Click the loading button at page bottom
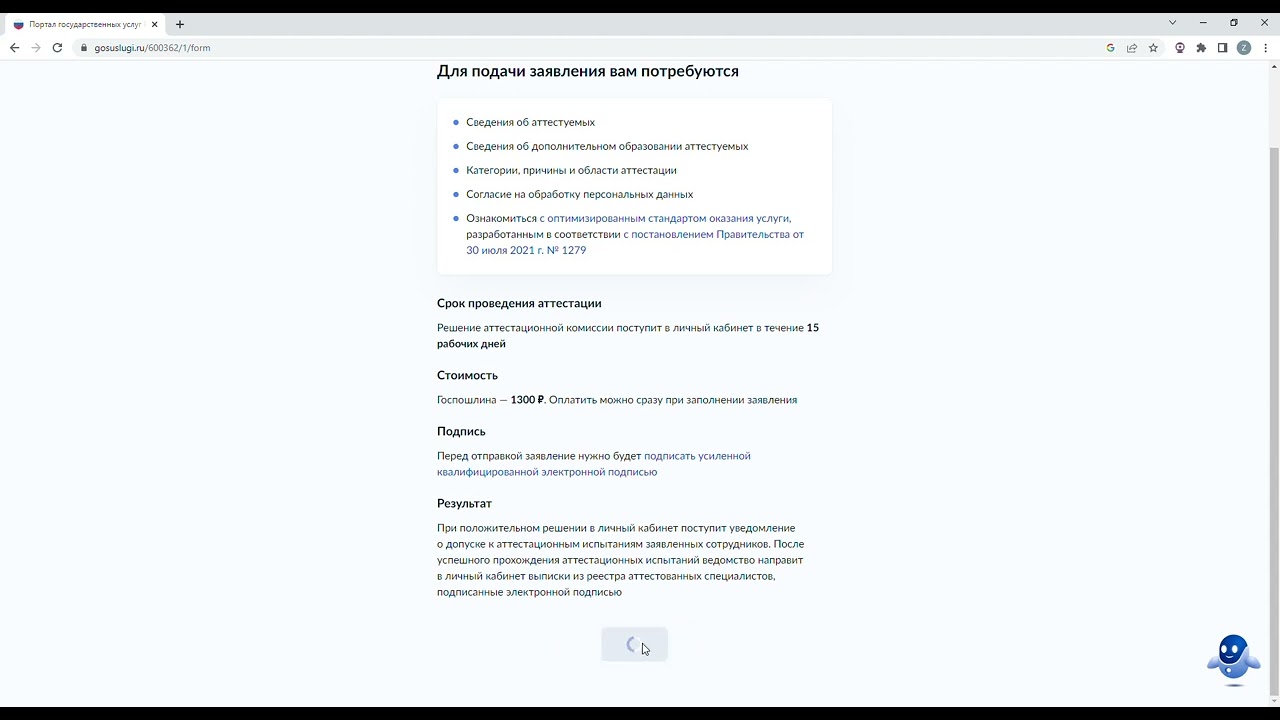Viewport: 1280px width, 720px height. click(x=634, y=645)
